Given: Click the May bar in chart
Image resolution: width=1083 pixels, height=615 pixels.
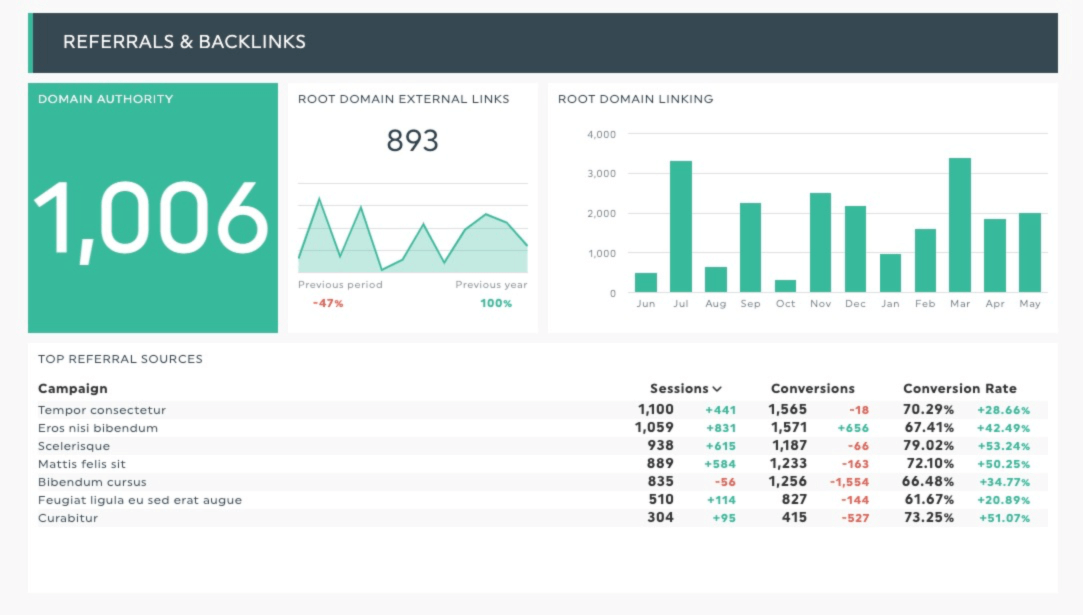Looking at the screenshot, I should point(1029,252).
